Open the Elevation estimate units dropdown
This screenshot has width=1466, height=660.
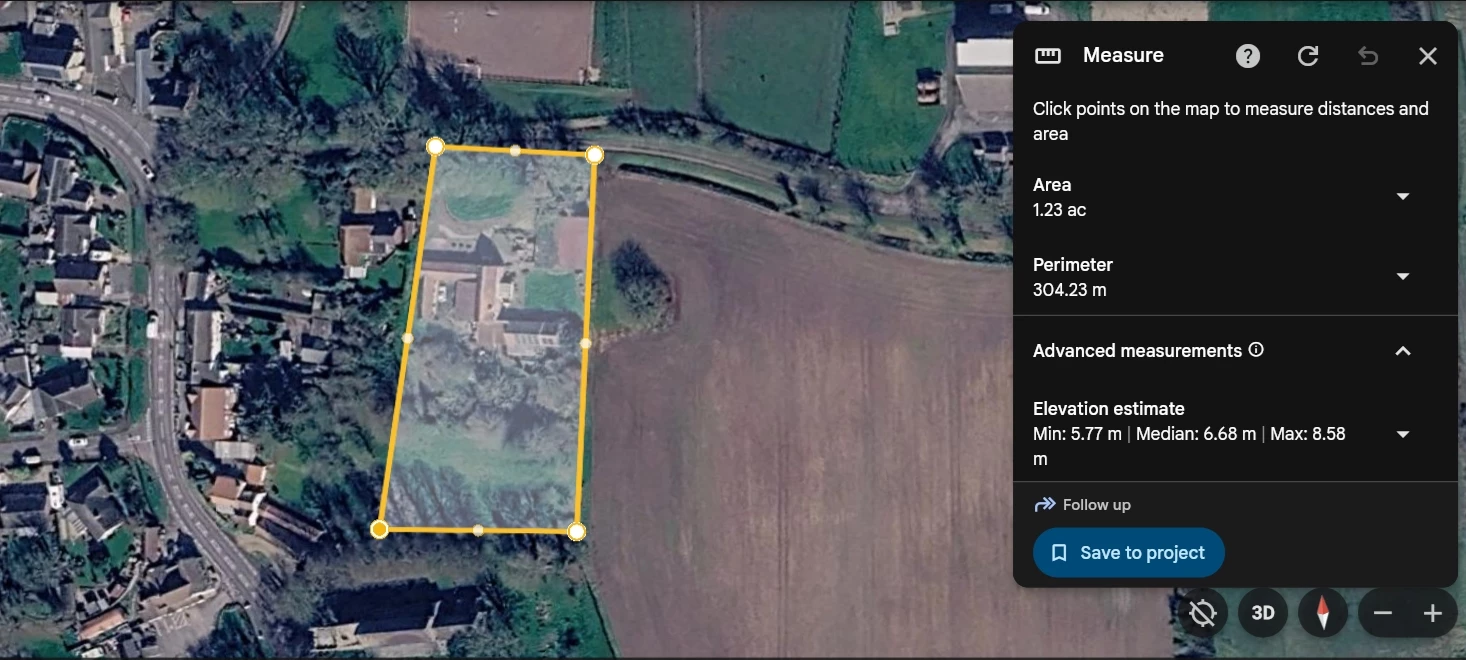pos(1403,434)
